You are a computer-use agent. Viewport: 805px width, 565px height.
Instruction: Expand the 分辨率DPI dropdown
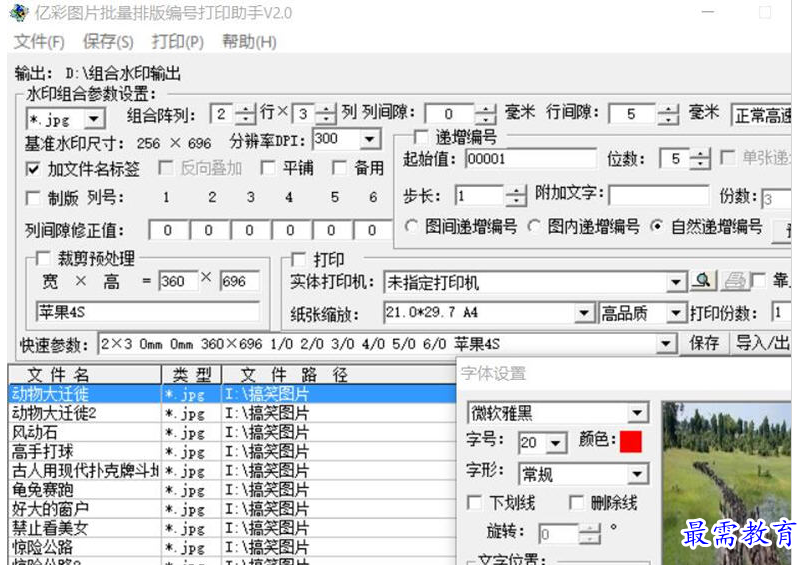click(x=370, y=140)
